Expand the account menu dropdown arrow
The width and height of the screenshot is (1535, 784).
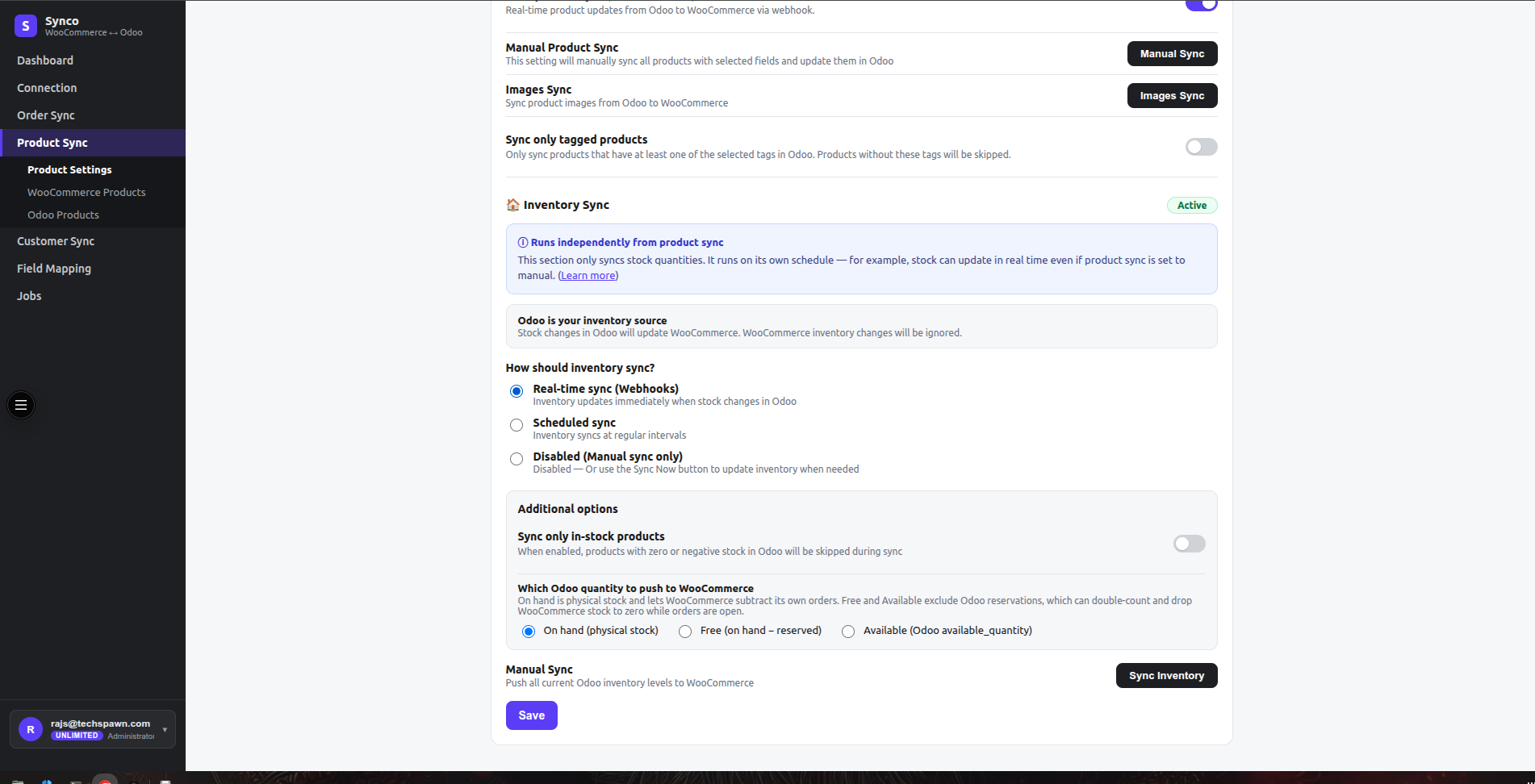(165, 730)
